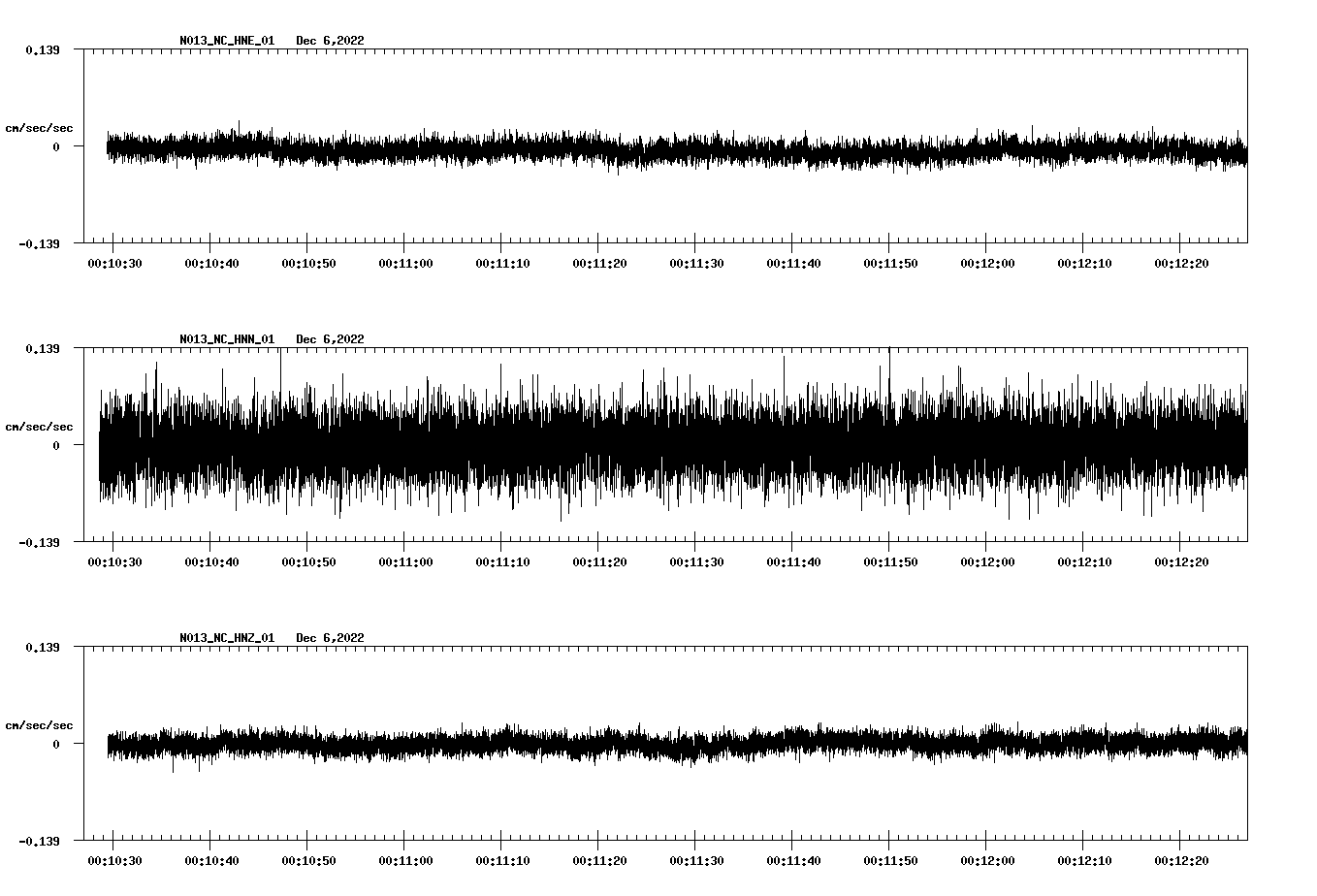
Task: Click the 00:12:10 time label under HNN plot
Action: point(1084,561)
